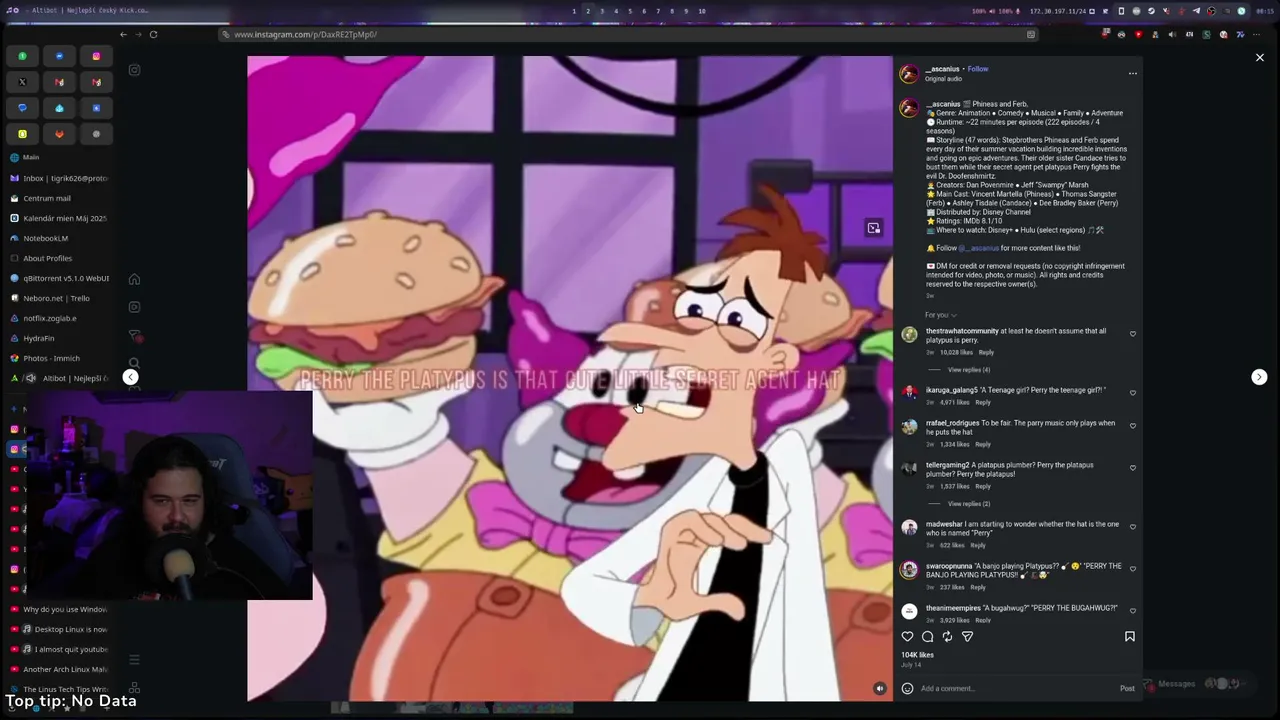The height and width of the screenshot is (720, 1280).
Task: Switch to Inbox tigrik626@proton tab
Action: [x=58, y=178]
